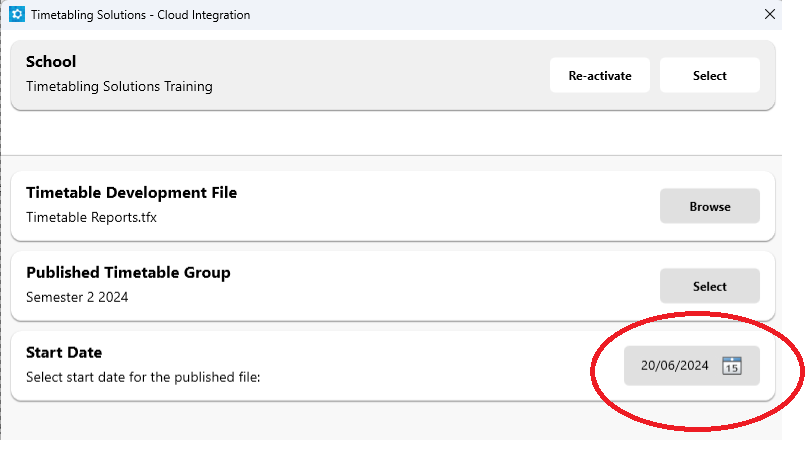
Task: Click the 'Published Timetable Group' heading
Action: [x=128, y=272]
